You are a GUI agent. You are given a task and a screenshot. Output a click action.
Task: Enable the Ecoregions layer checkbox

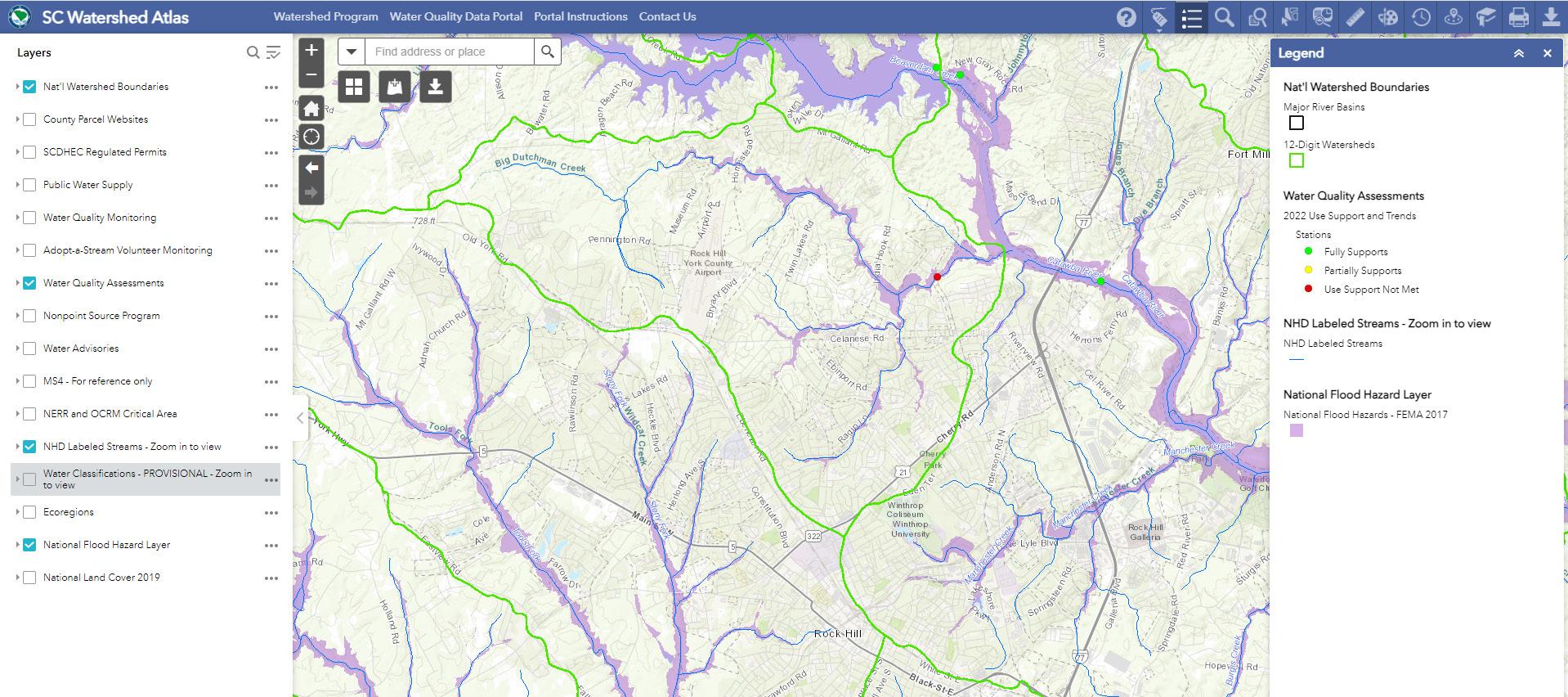pyautogui.click(x=29, y=512)
